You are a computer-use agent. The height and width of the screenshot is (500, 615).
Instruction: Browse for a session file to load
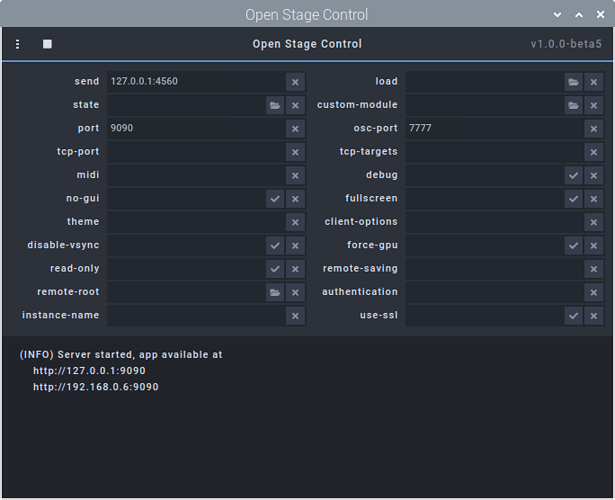point(573,82)
